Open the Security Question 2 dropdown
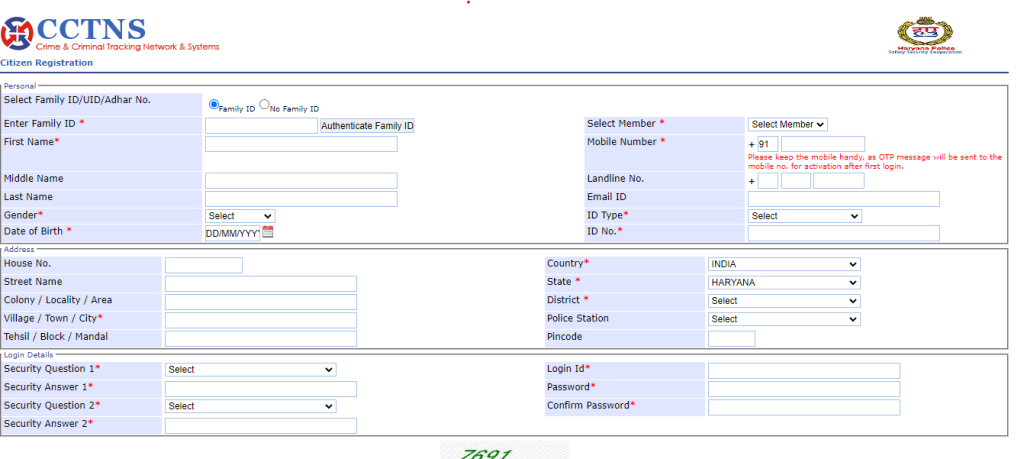Viewport: 1024px width, 459px height. pos(250,407)
